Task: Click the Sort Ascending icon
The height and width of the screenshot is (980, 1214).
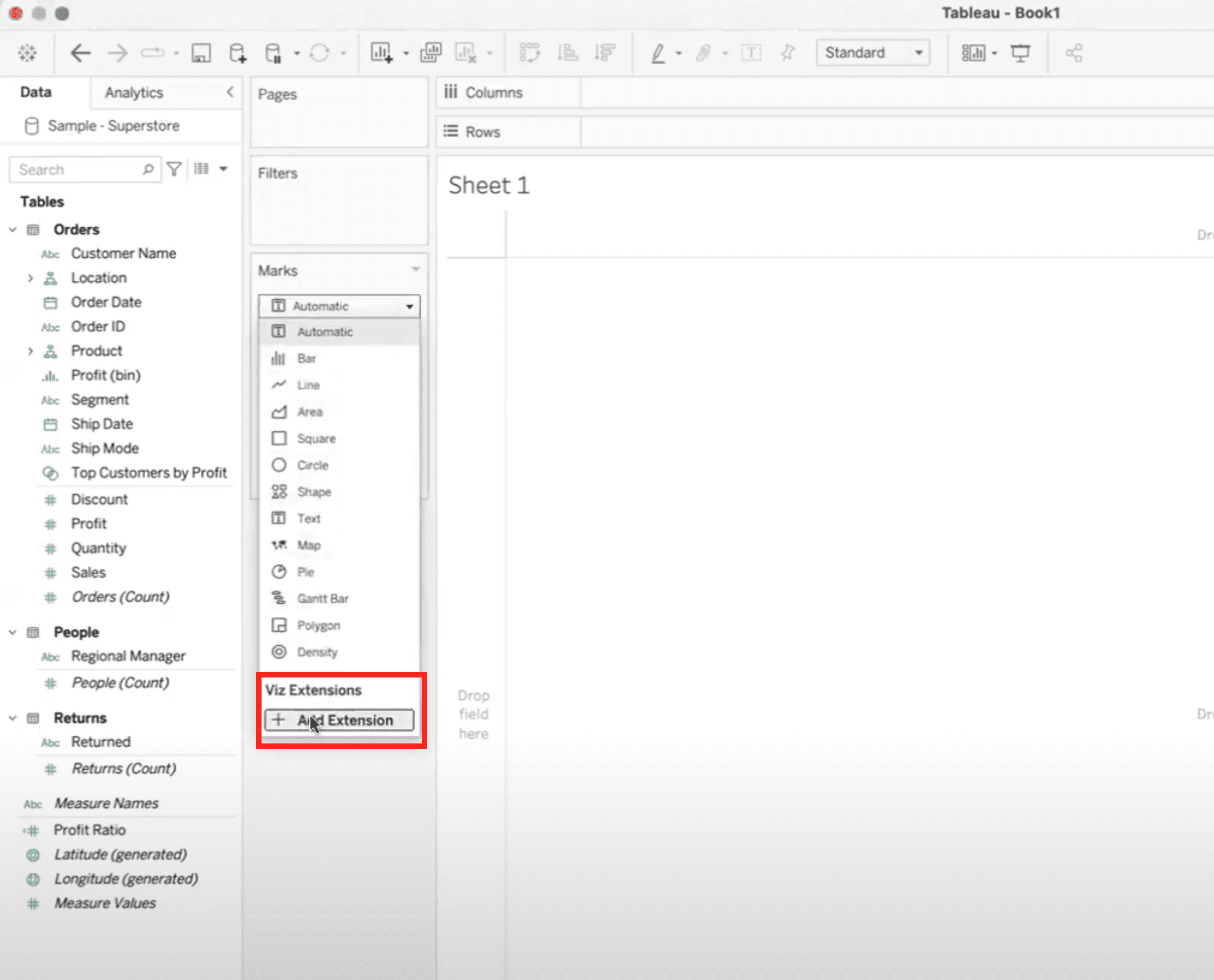Action: (567, 53)
